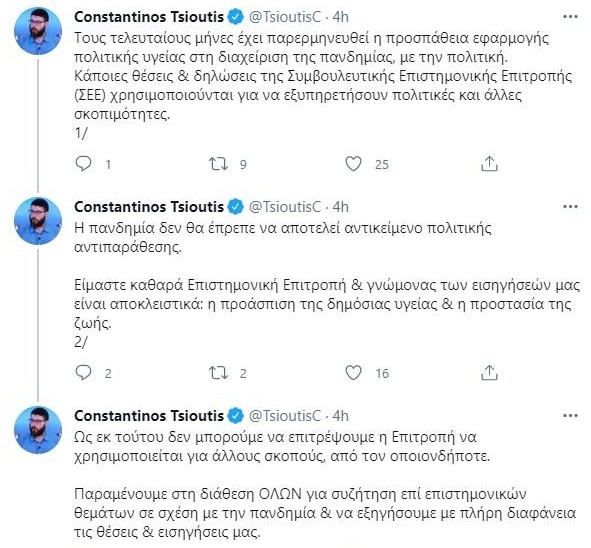The height and width of the screenshot is (548, 591).
Task: Open the 4h timestamp of first tweet
Action: (341, 17)
